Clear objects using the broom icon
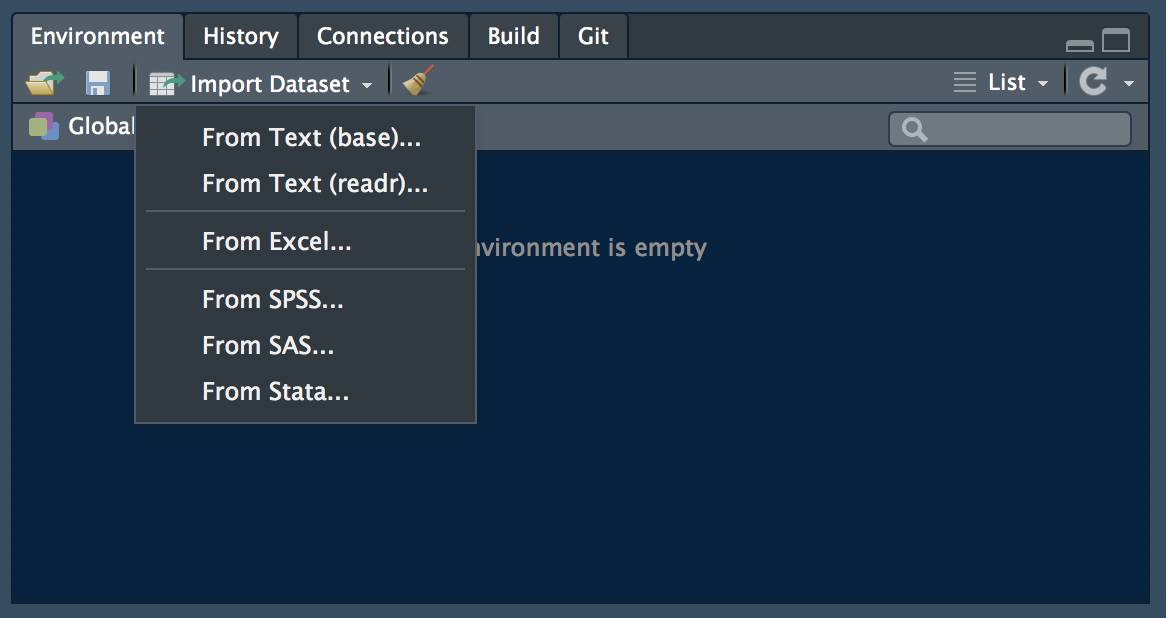This screenshot has width=1168, height=618. (x=419, y=81)
